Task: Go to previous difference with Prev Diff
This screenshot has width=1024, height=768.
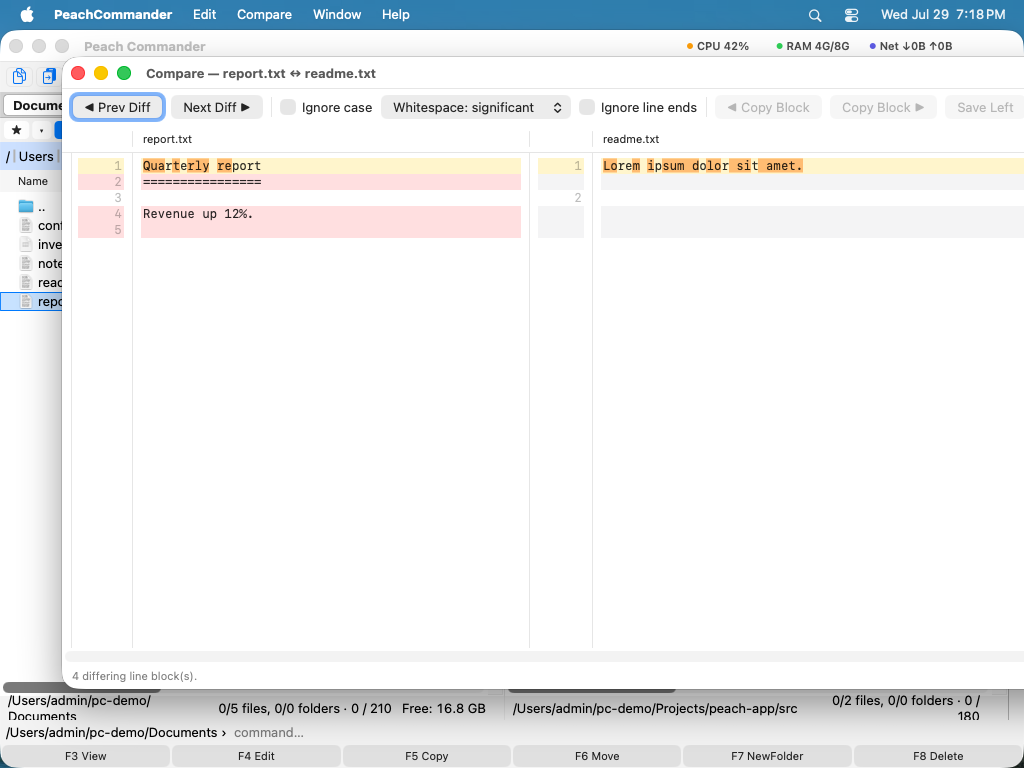Action: tap(118, 107)
